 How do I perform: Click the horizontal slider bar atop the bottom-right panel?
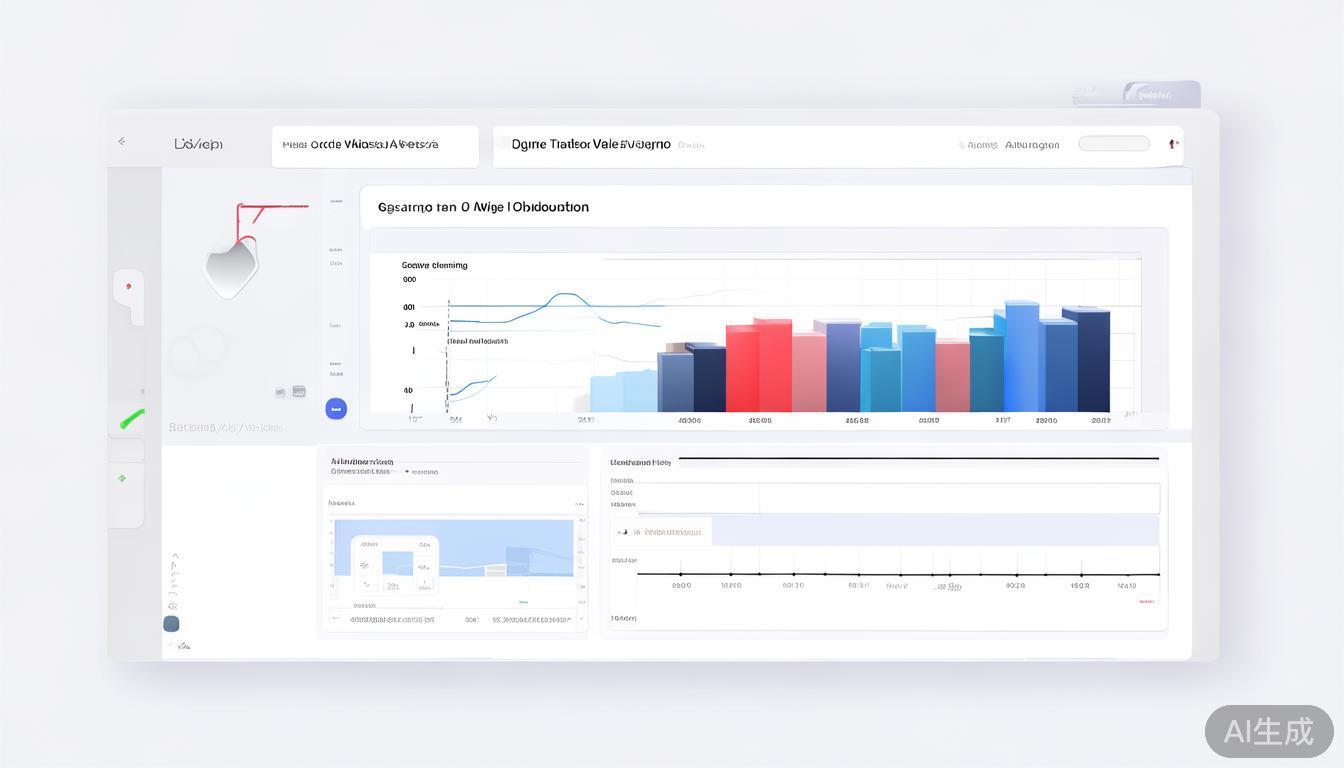[918, 459]
